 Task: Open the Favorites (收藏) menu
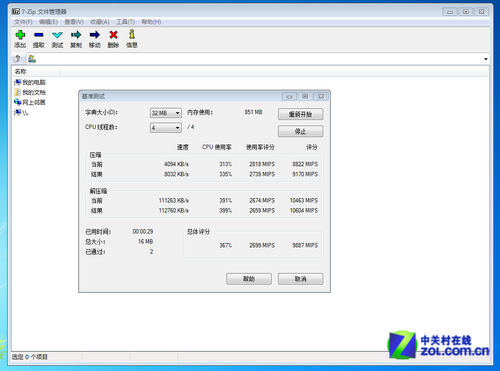click(x=100, y=22)
